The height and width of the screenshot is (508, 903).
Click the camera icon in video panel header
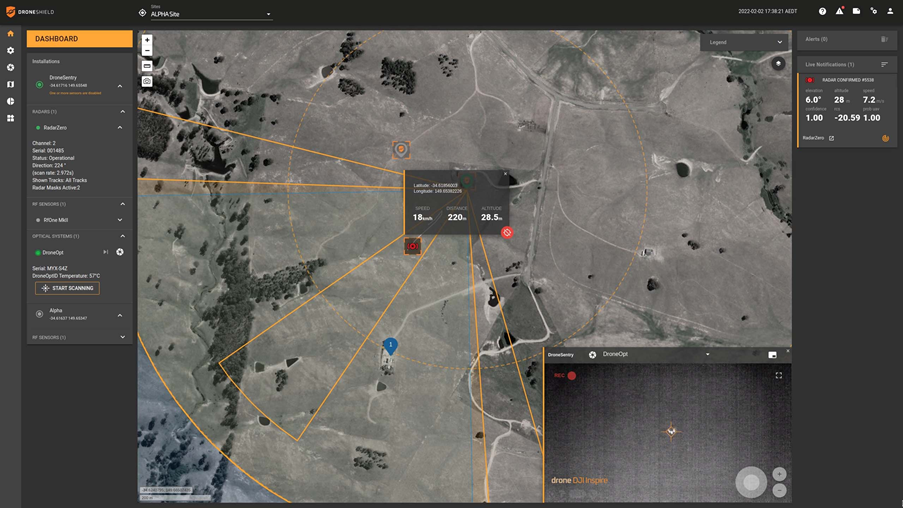pos(592,355)
